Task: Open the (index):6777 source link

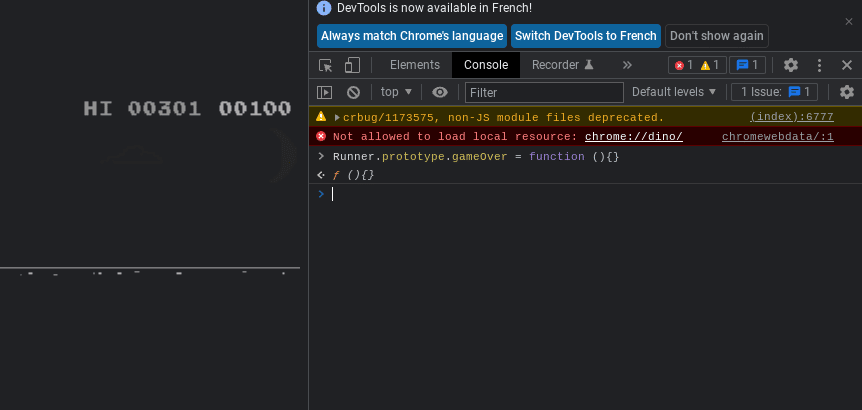Action: coord(792,117)
